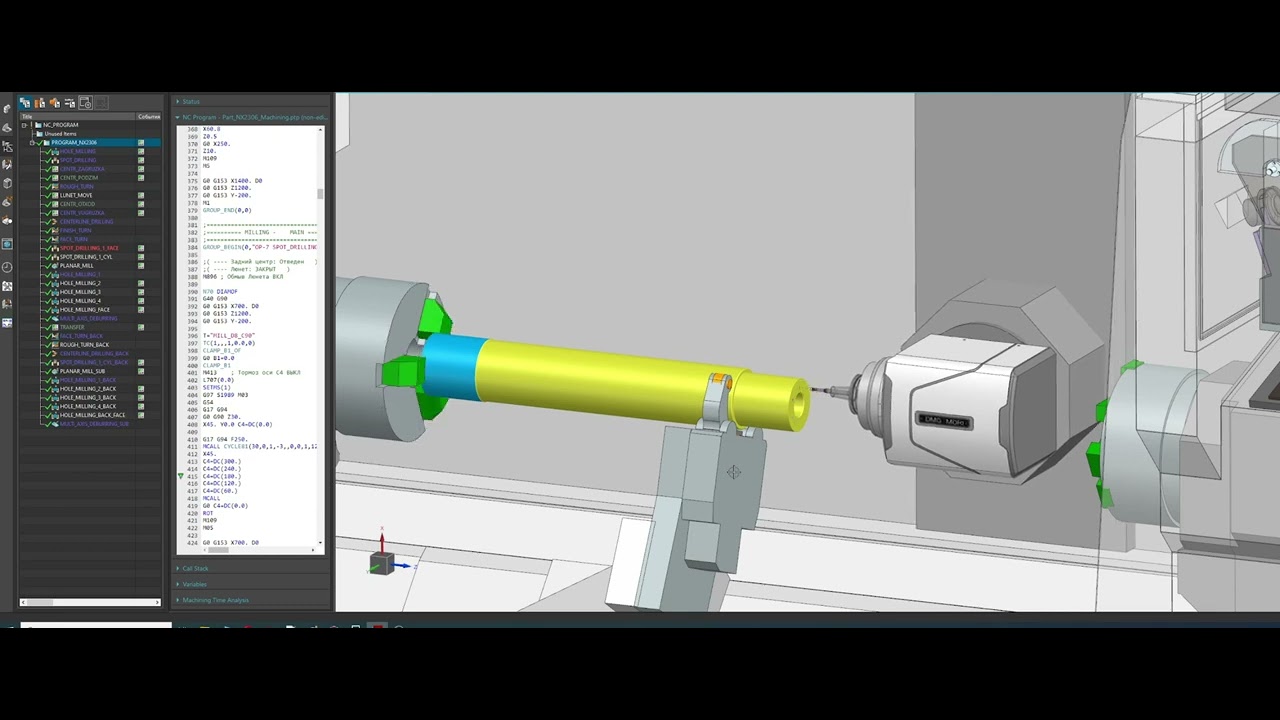
Task: Collapse the NC_PROGRAM tree node
Action: (x=24, y=125)
